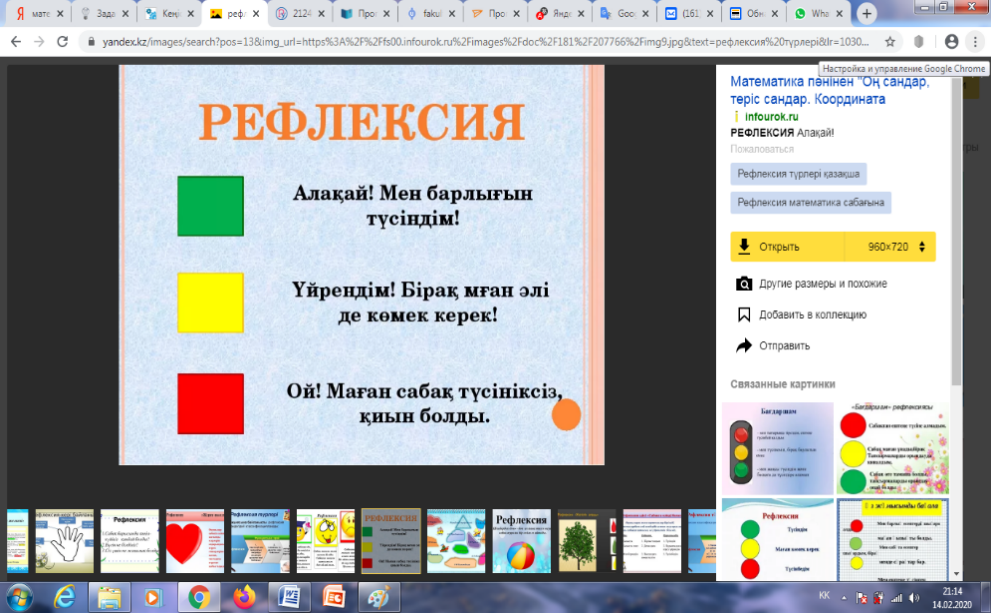991x613 pixels.
Task: Open a new browser tab
Action: click(x=866, y=14)
